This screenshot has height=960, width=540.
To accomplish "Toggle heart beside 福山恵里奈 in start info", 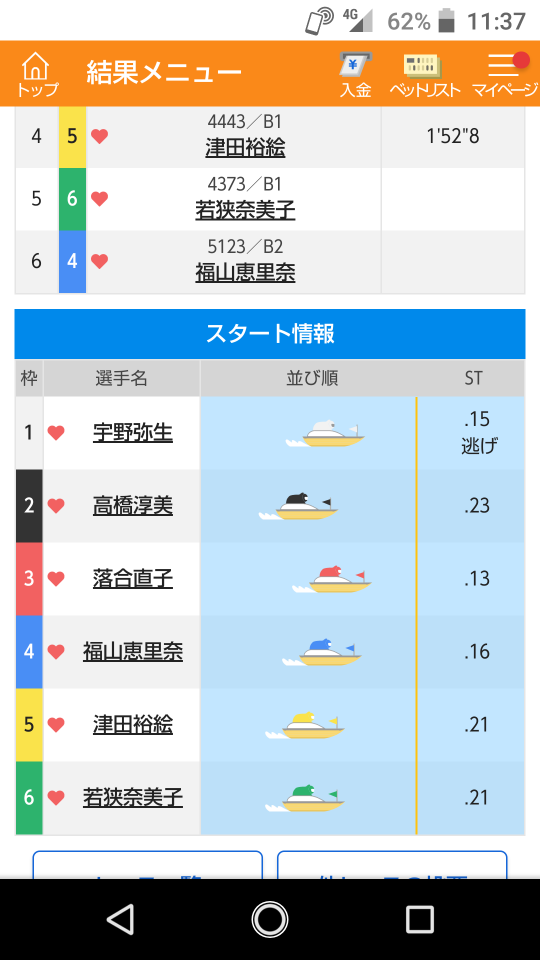I will click(x=56, y=651).
